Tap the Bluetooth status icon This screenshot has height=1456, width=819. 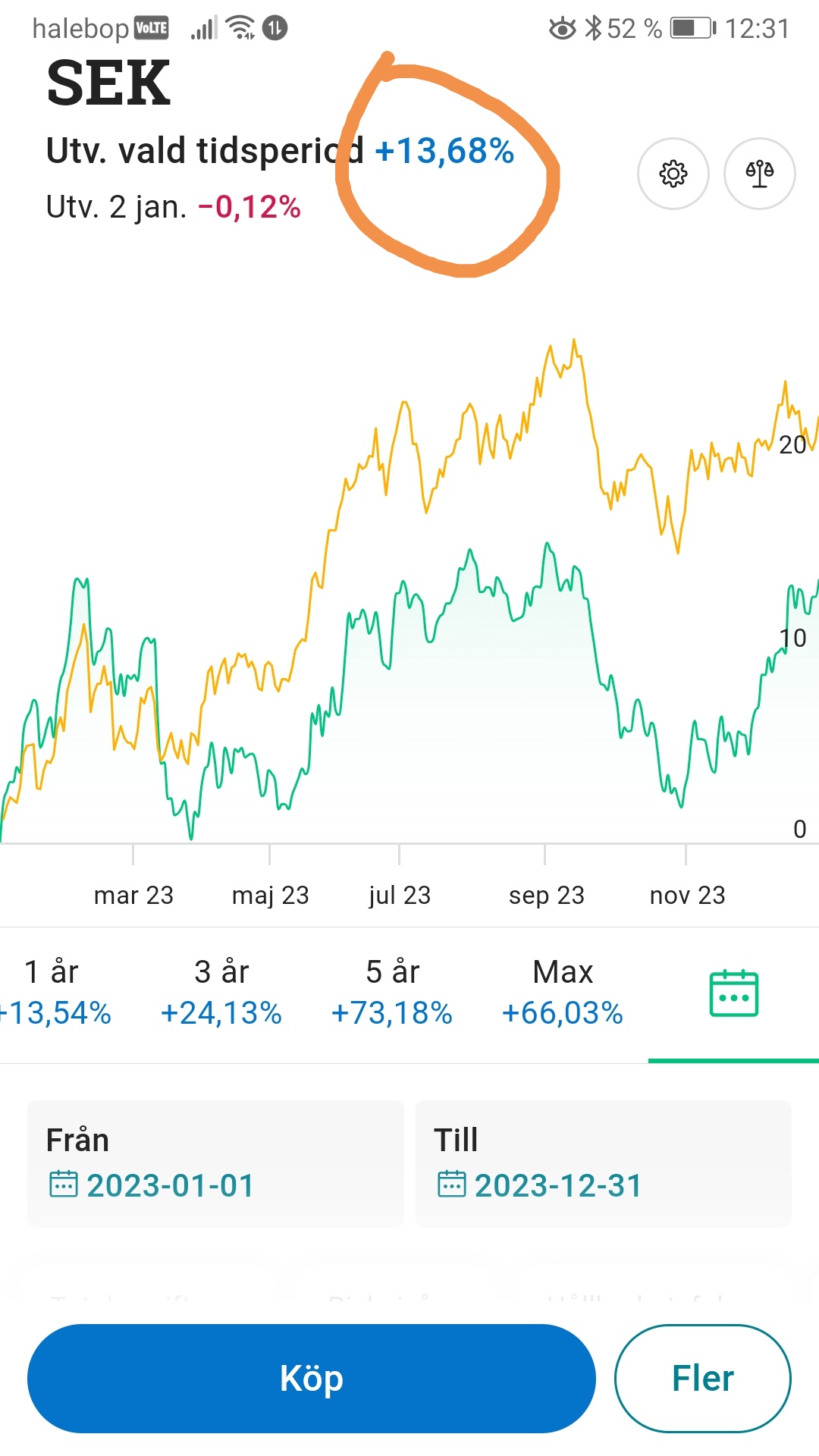[593, 29]
